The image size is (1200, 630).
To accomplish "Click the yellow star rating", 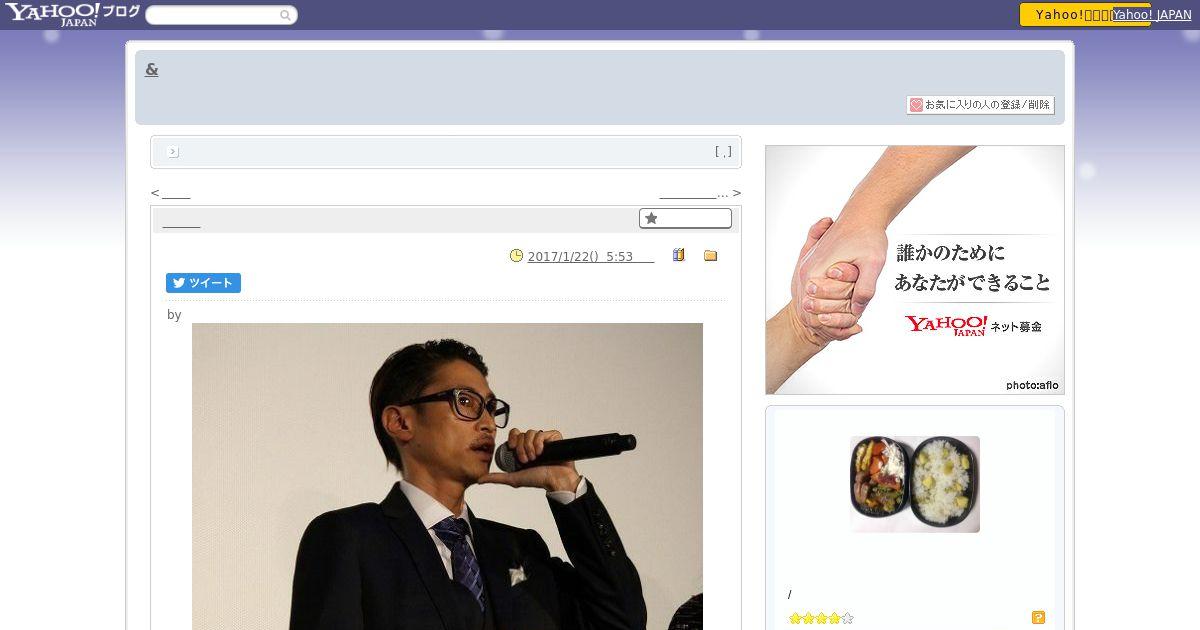I will [x=821, y=618].
